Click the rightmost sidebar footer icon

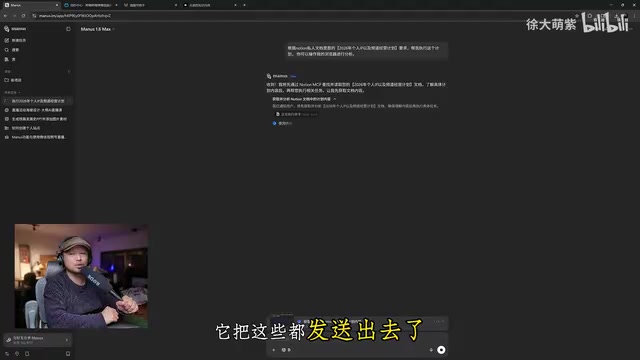tap(68, 353)
